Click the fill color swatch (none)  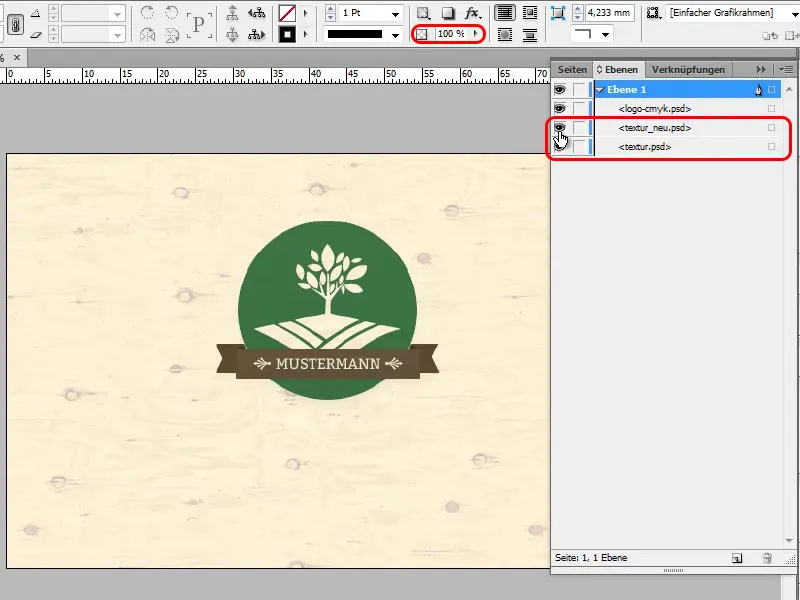point(287,13)
